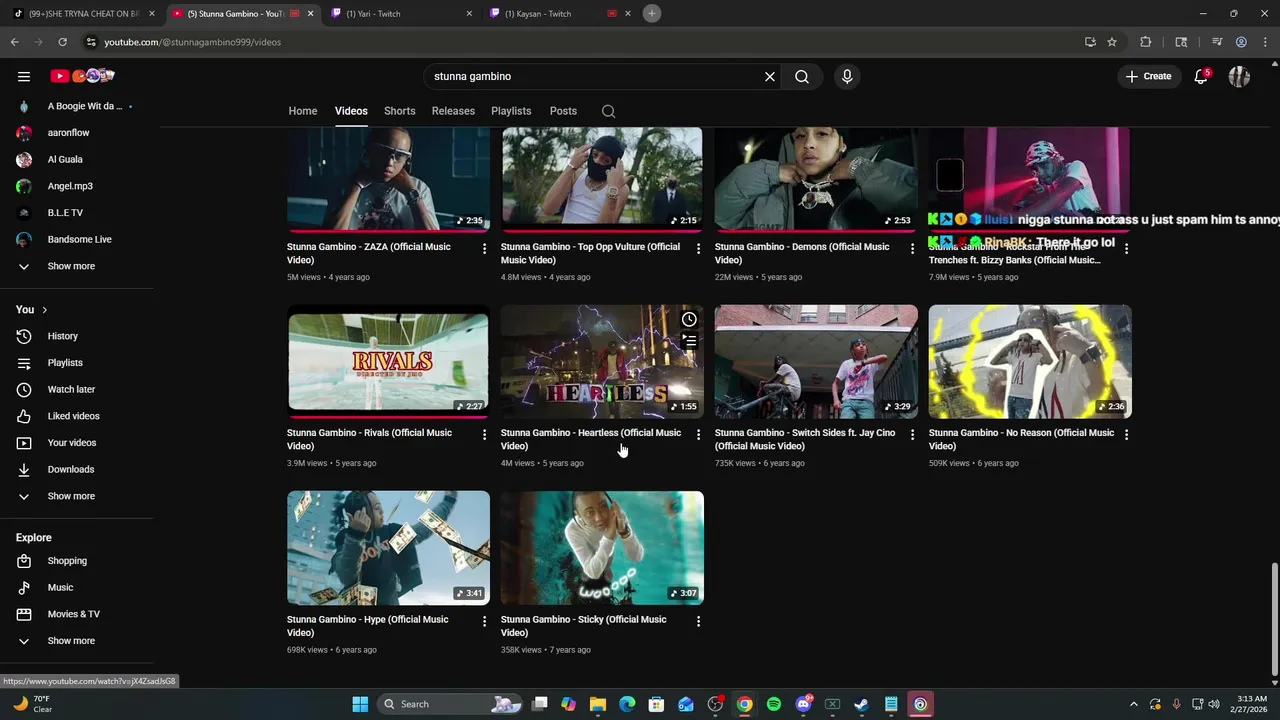Viewport: 1280px width, 720px height.
Task: Open Chrome extensions puzzle icon
Action: pyautogui.click(x=1146, y=42)
